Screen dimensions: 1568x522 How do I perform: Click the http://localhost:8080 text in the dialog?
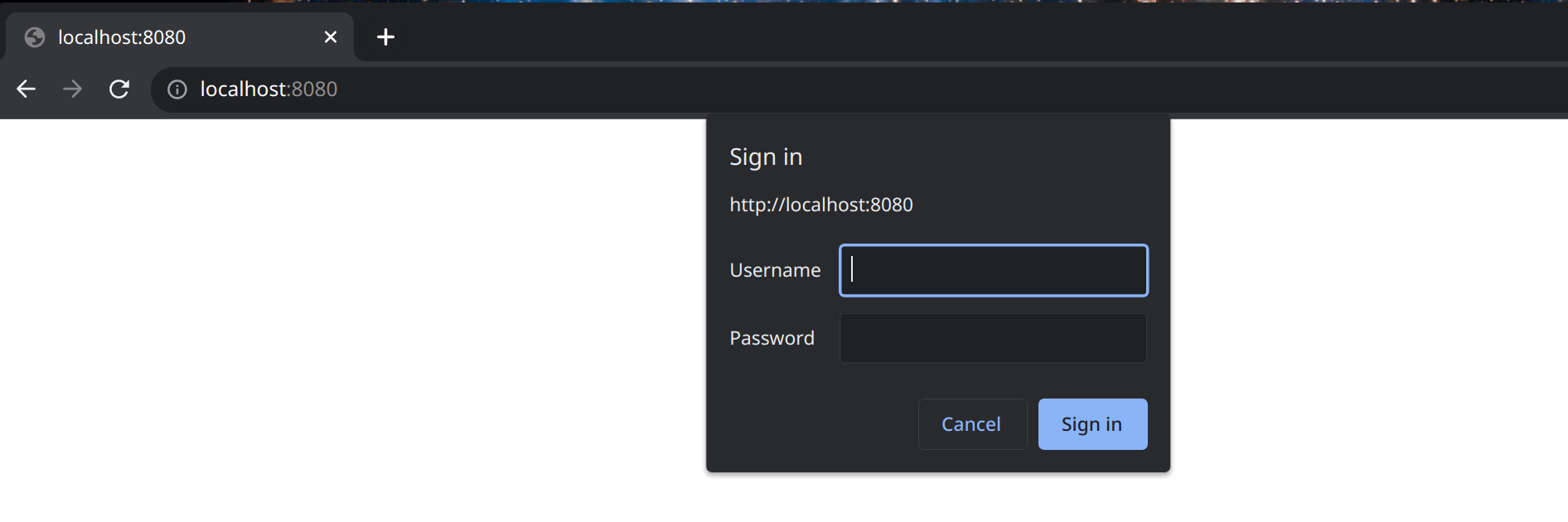coord(820,205)
